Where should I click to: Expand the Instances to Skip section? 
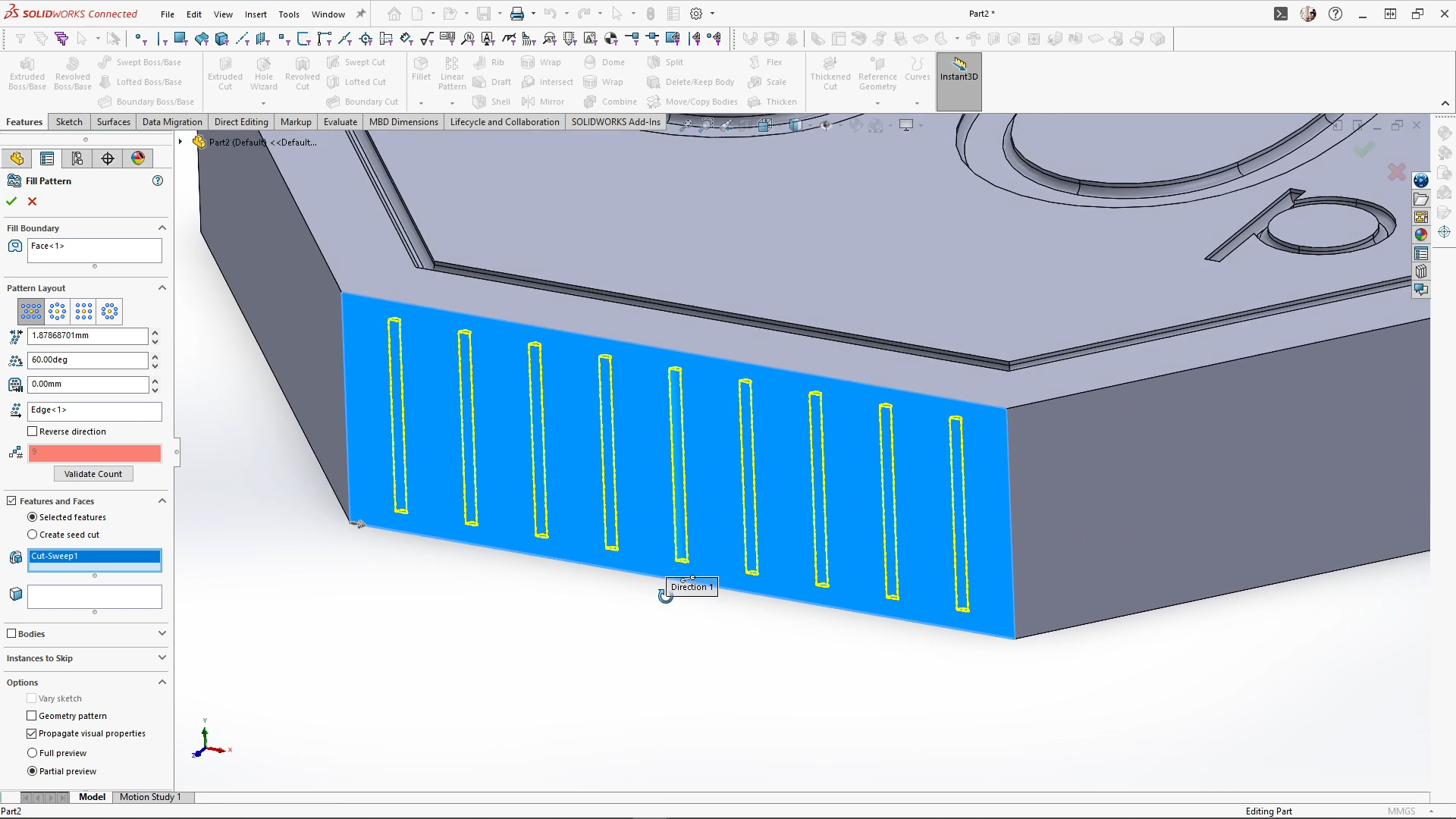pyautogui.click(x=162, y=658)
